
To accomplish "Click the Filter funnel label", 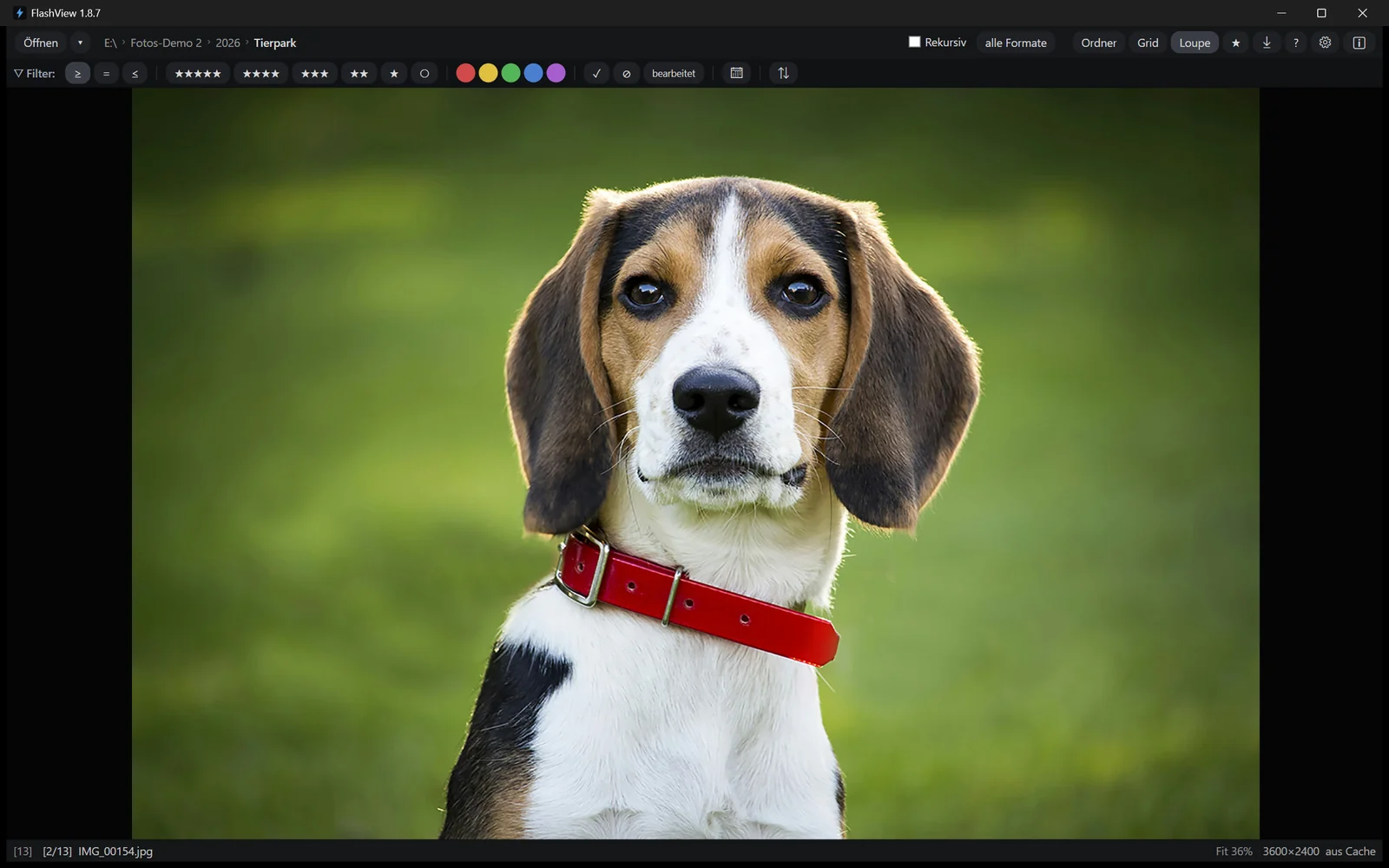I will 35,74.
